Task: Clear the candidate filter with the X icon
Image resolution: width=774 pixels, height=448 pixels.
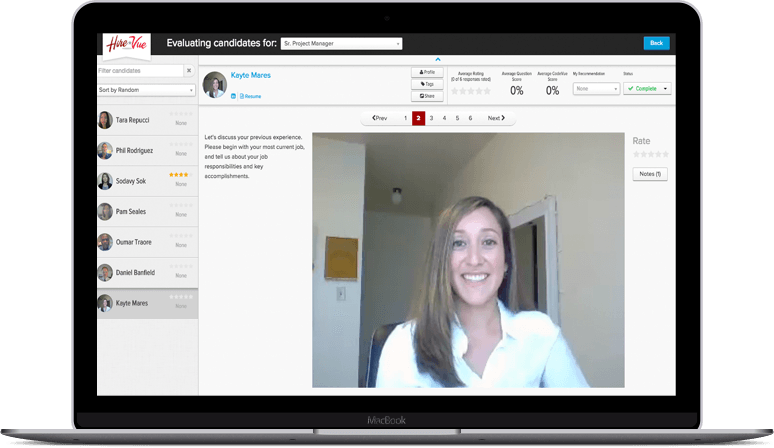Action: 189,71
